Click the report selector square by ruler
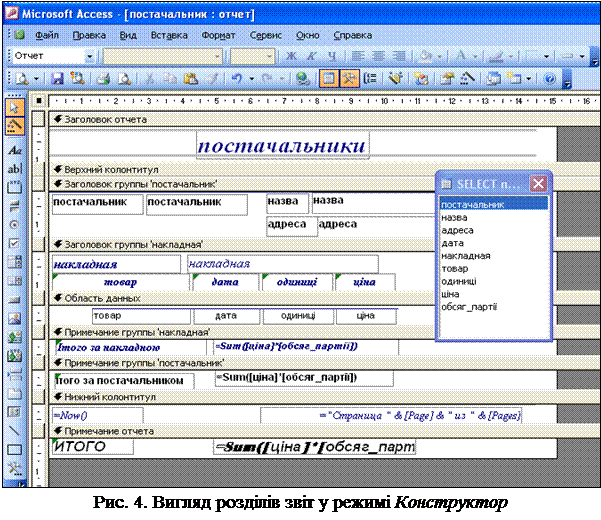Screen dimensions: 601x520 (39, 101)
